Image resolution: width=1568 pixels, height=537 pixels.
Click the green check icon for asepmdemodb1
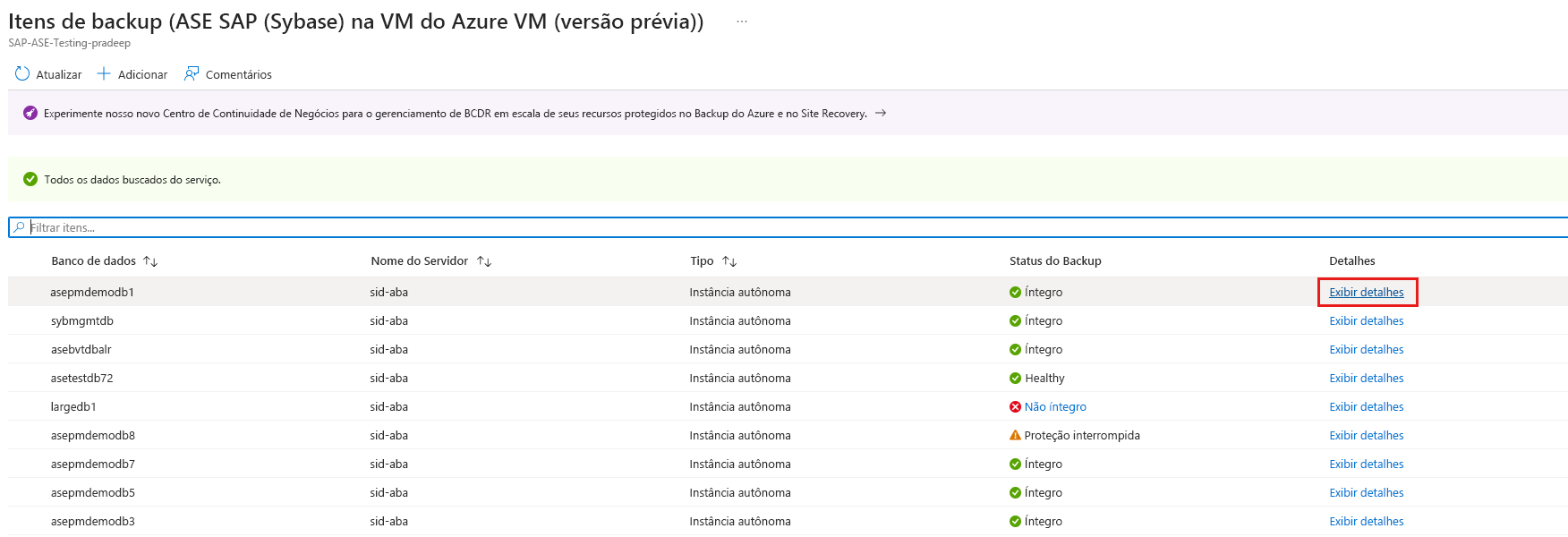(x=1015, y=292)
